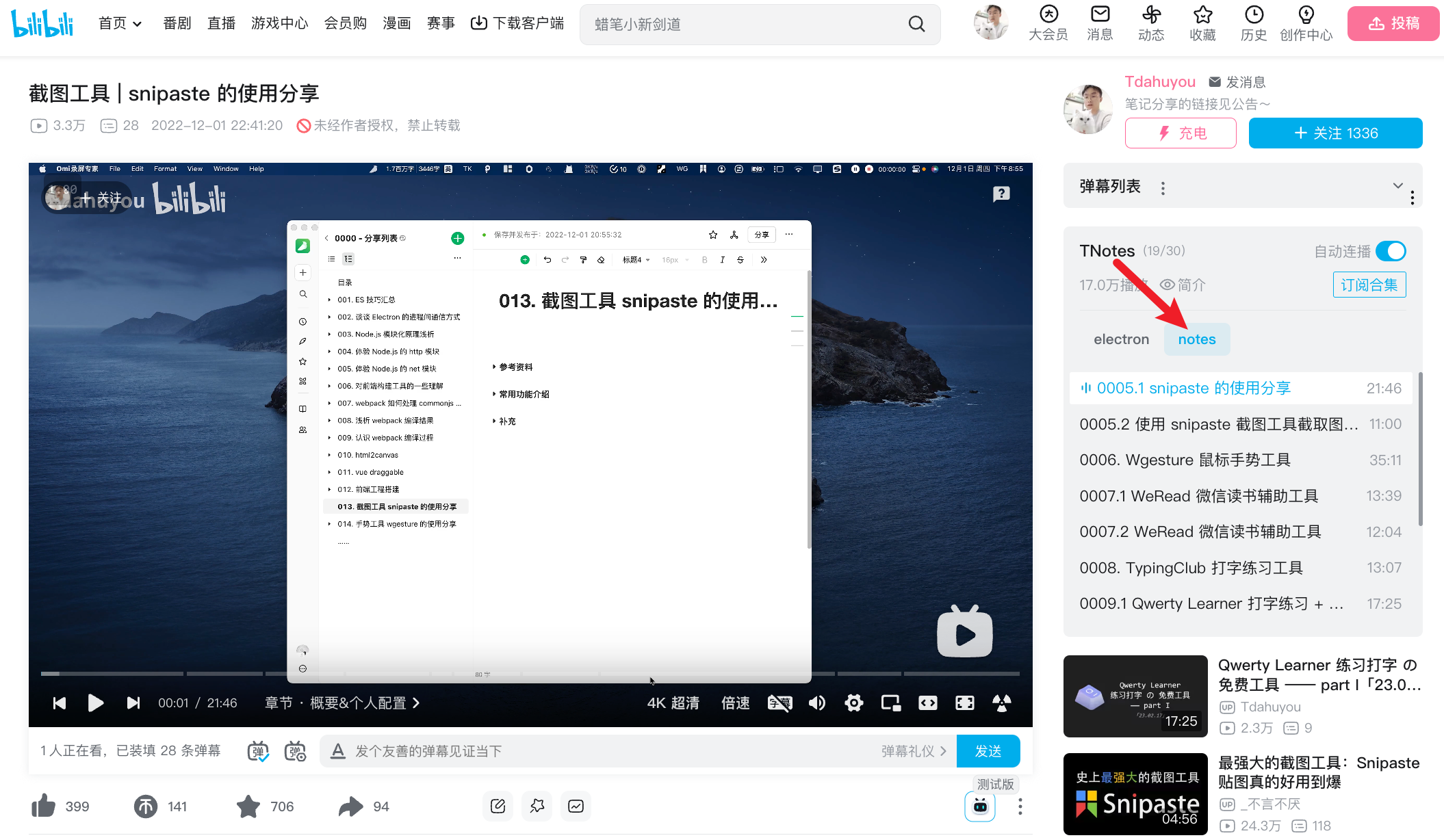Open Snipaste recommended video thumbnail

click(x=1135, y=793)
